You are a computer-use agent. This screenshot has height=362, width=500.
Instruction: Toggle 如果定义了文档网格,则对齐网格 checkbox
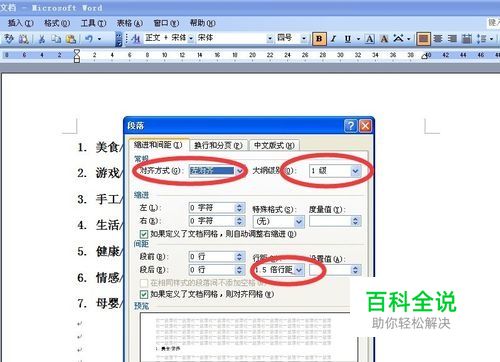144,294
